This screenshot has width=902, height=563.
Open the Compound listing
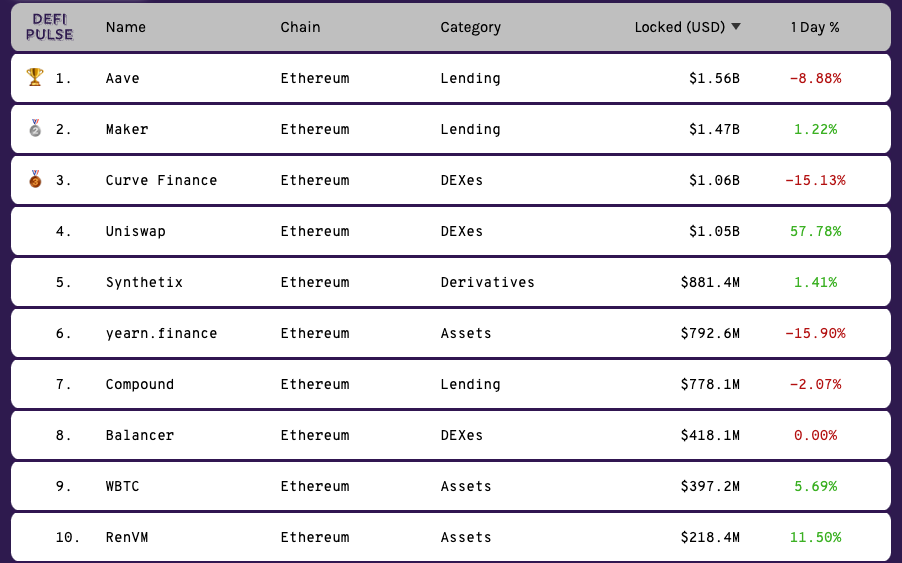click(451, 384)
